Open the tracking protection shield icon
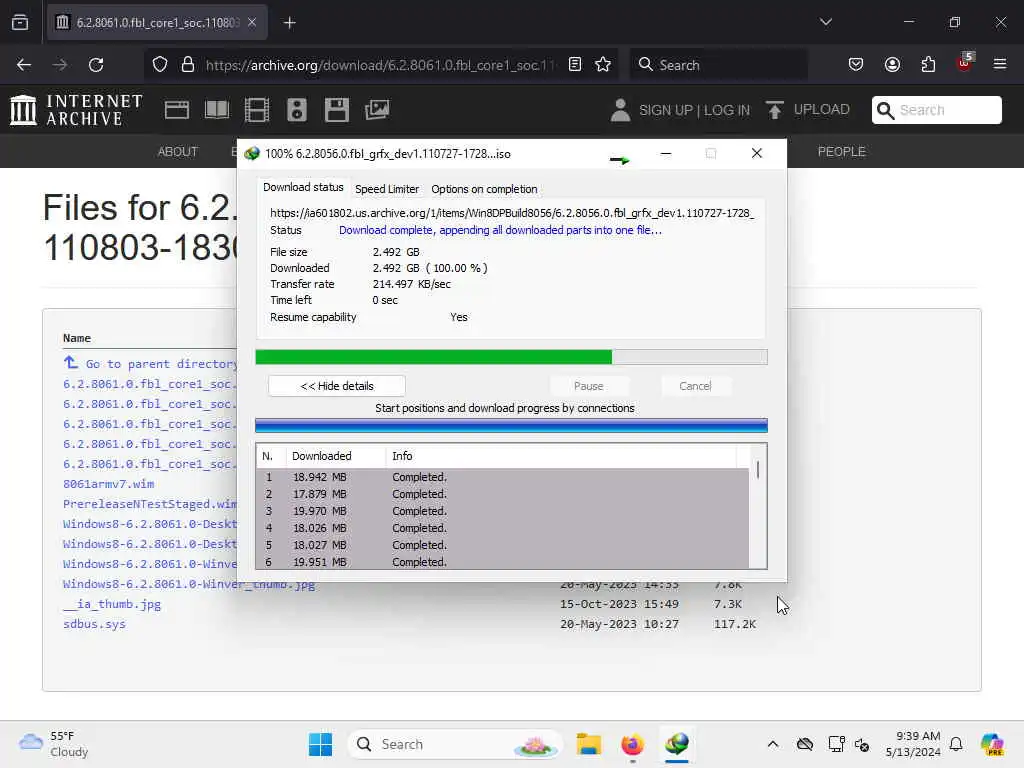Viewport: 1024px width, 768px height. [x=160, y=65]
